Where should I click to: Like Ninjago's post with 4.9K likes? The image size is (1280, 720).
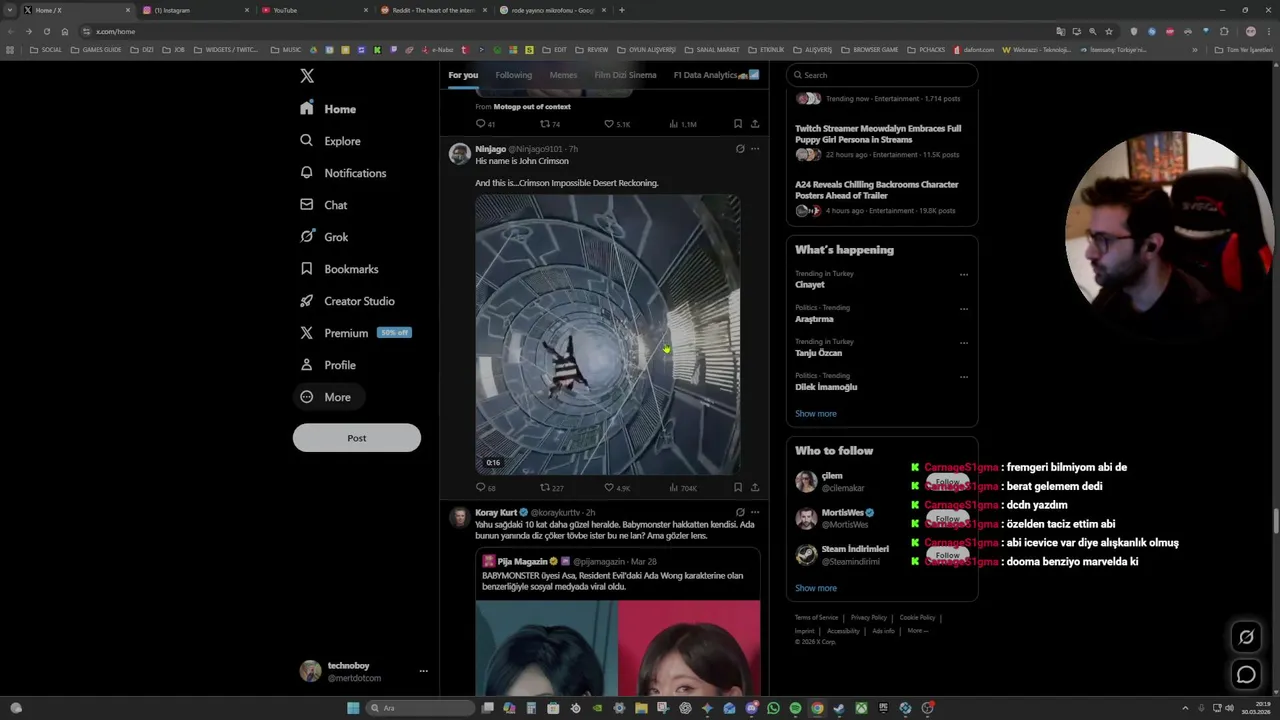point(617,488)
